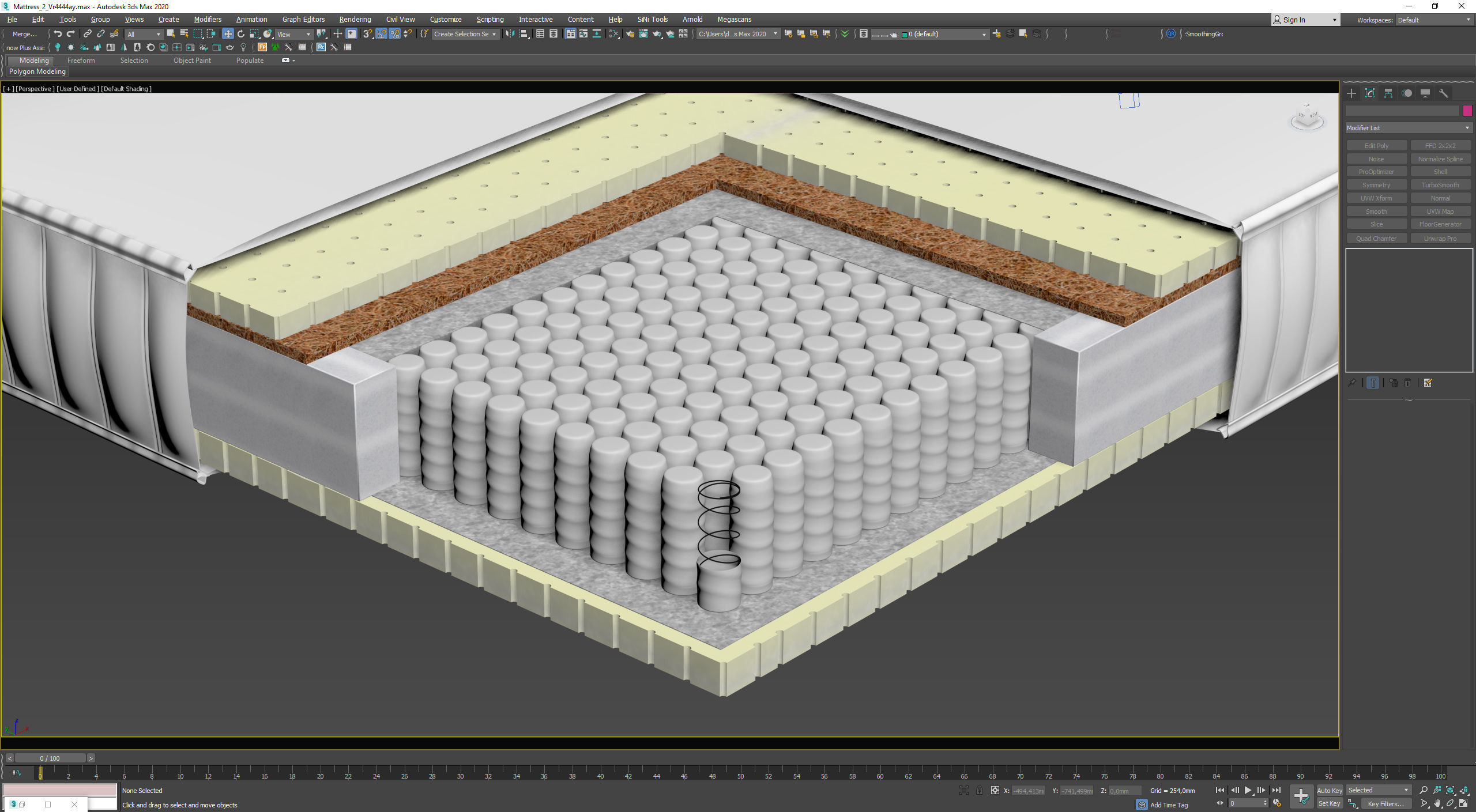
Task: Select the Link tool icon
Action: click(x=88, y=34)
